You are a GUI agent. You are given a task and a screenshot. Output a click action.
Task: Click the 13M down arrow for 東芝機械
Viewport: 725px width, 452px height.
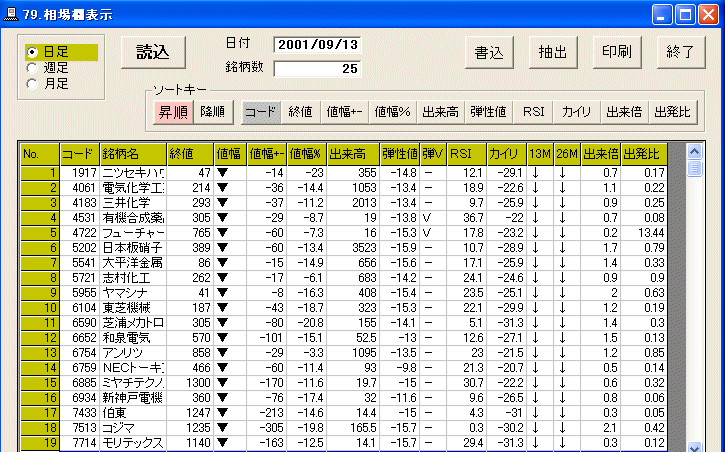pyautogui.click(x=535, y=308)
